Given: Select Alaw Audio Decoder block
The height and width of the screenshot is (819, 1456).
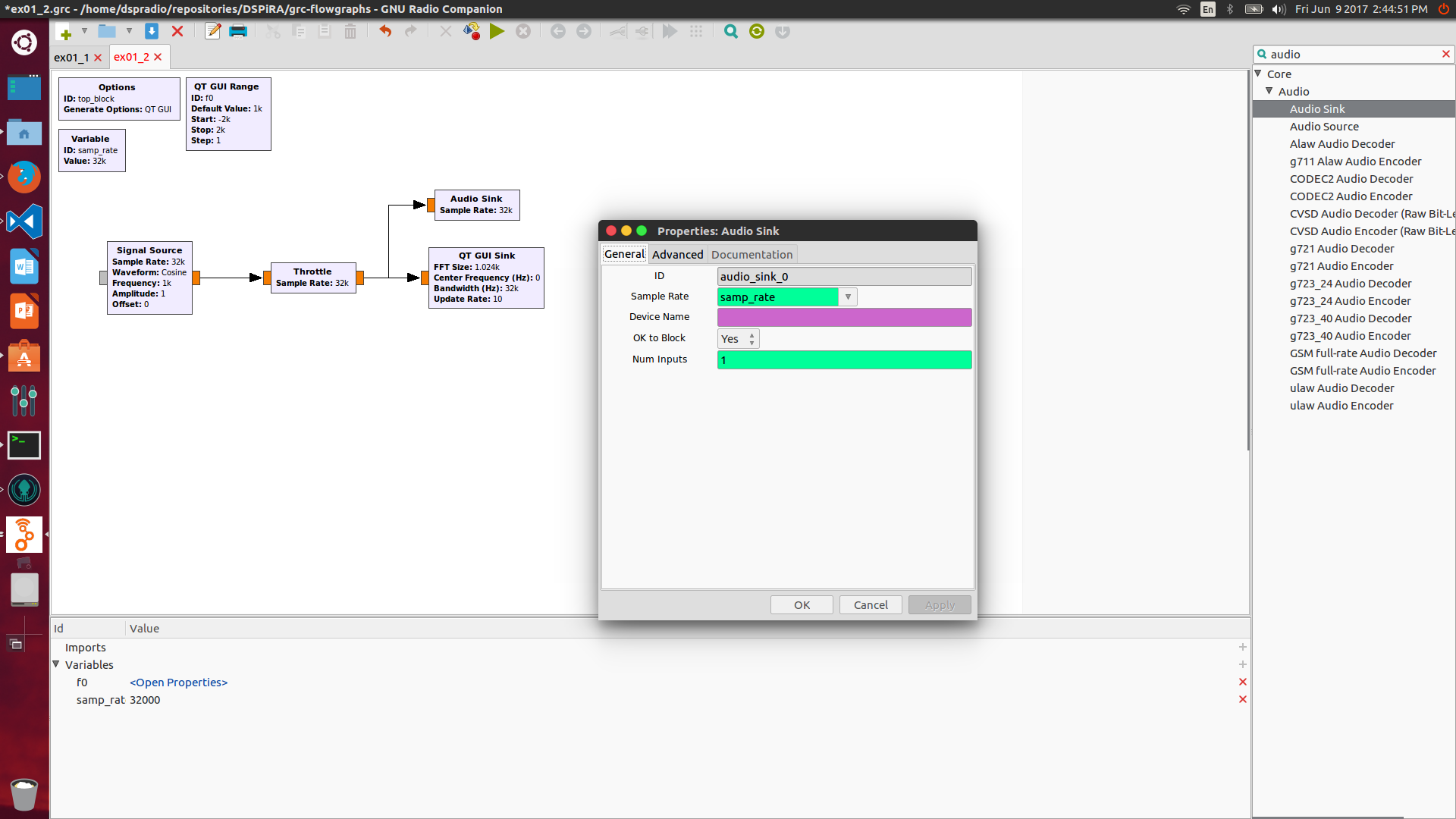Looking at the screenshot, I should pyautogui.click(x=1342, y=144).
